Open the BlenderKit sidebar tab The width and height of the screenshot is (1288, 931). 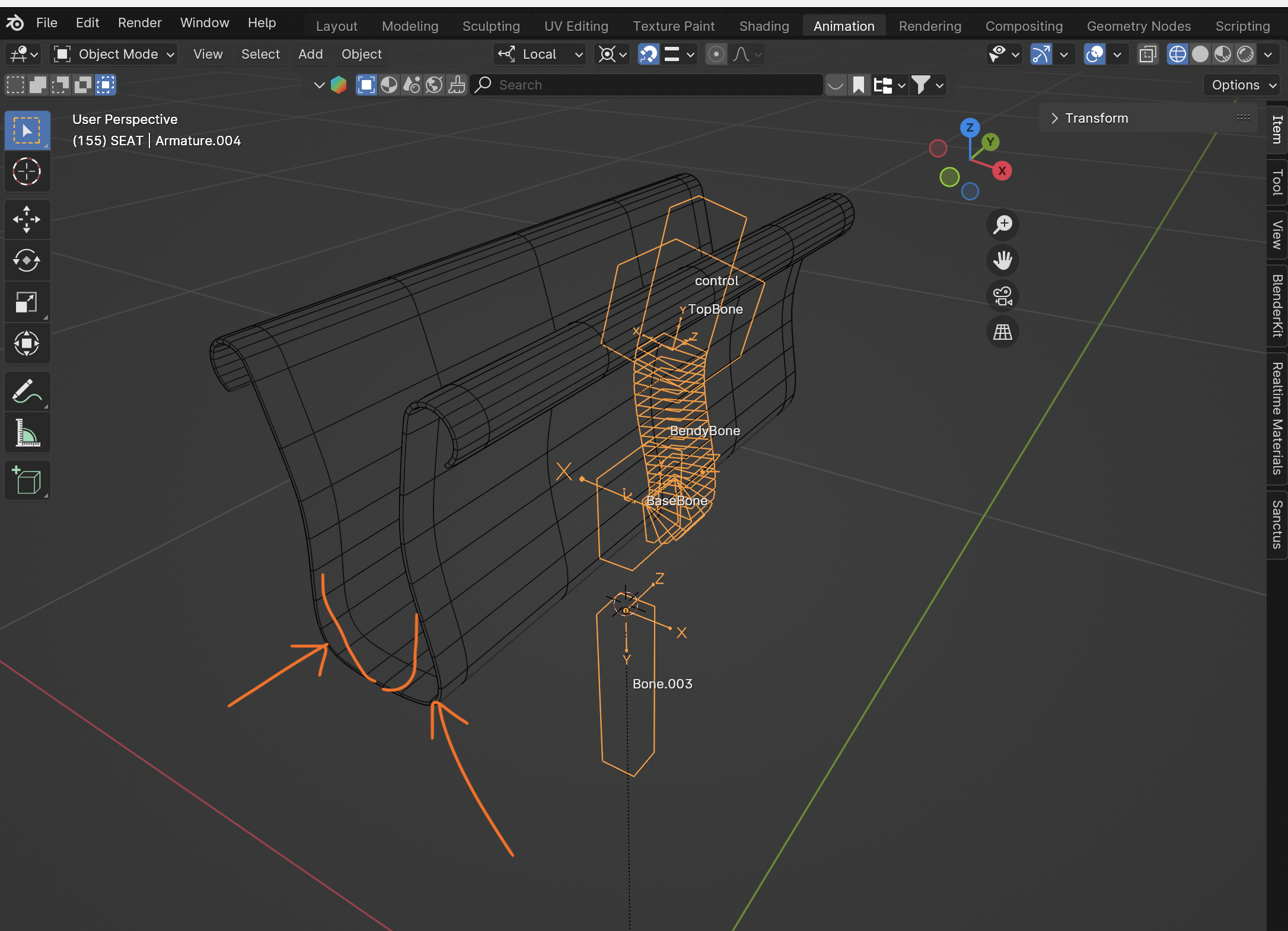pyautogui.click(x=1277, y=305)
